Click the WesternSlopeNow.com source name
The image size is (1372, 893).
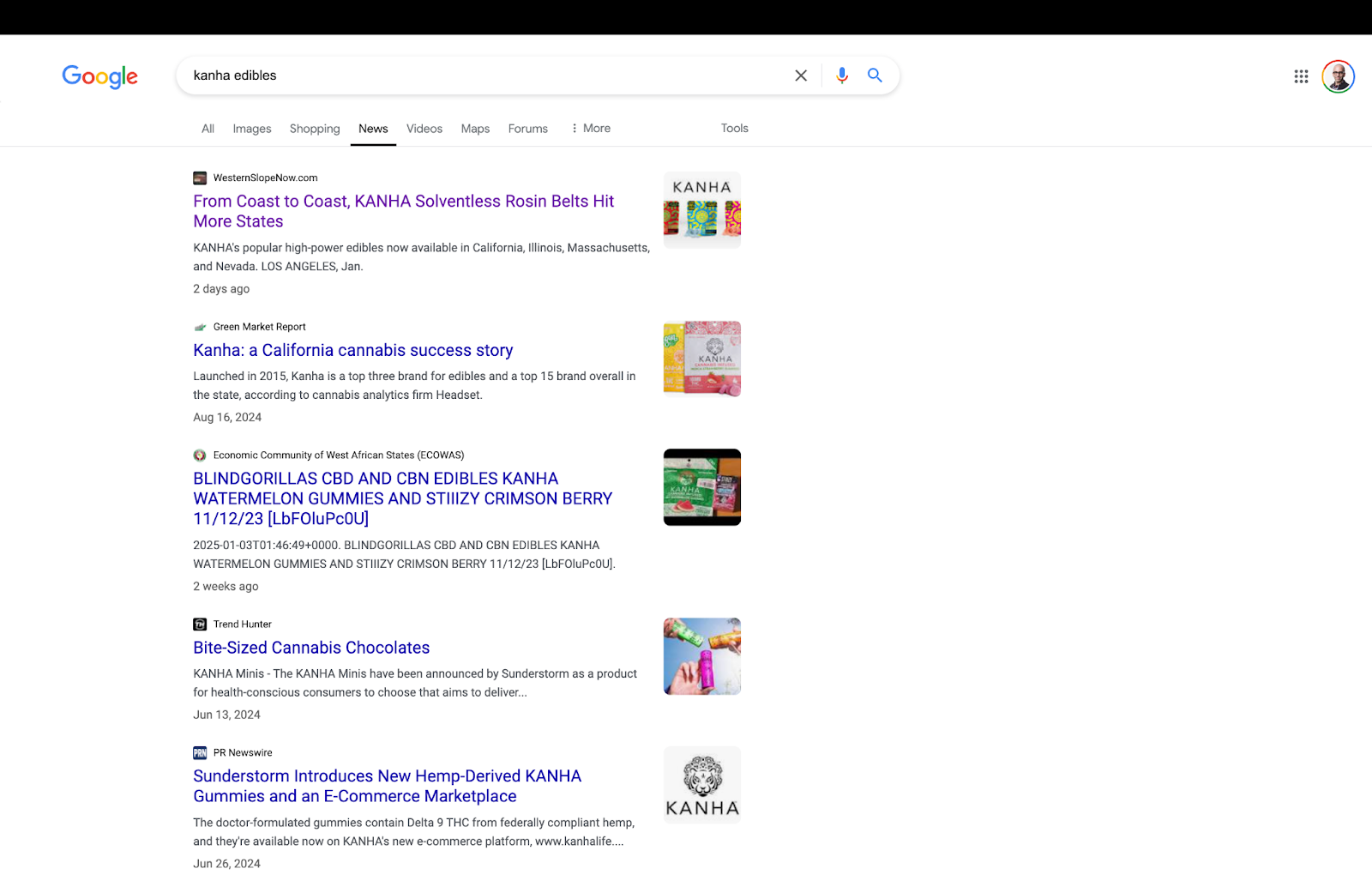point(265,178)
